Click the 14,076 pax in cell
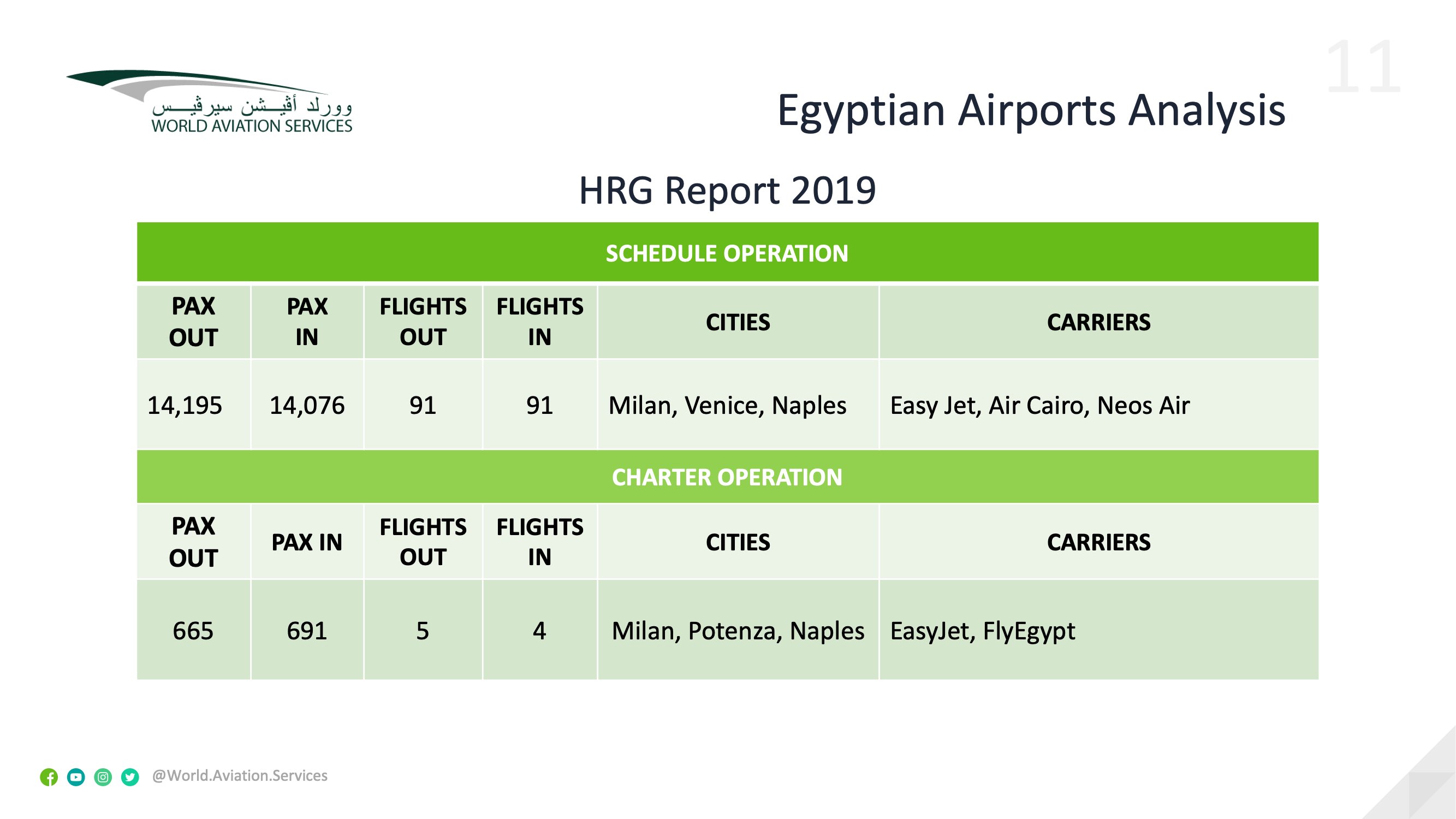 coord(307,405)
